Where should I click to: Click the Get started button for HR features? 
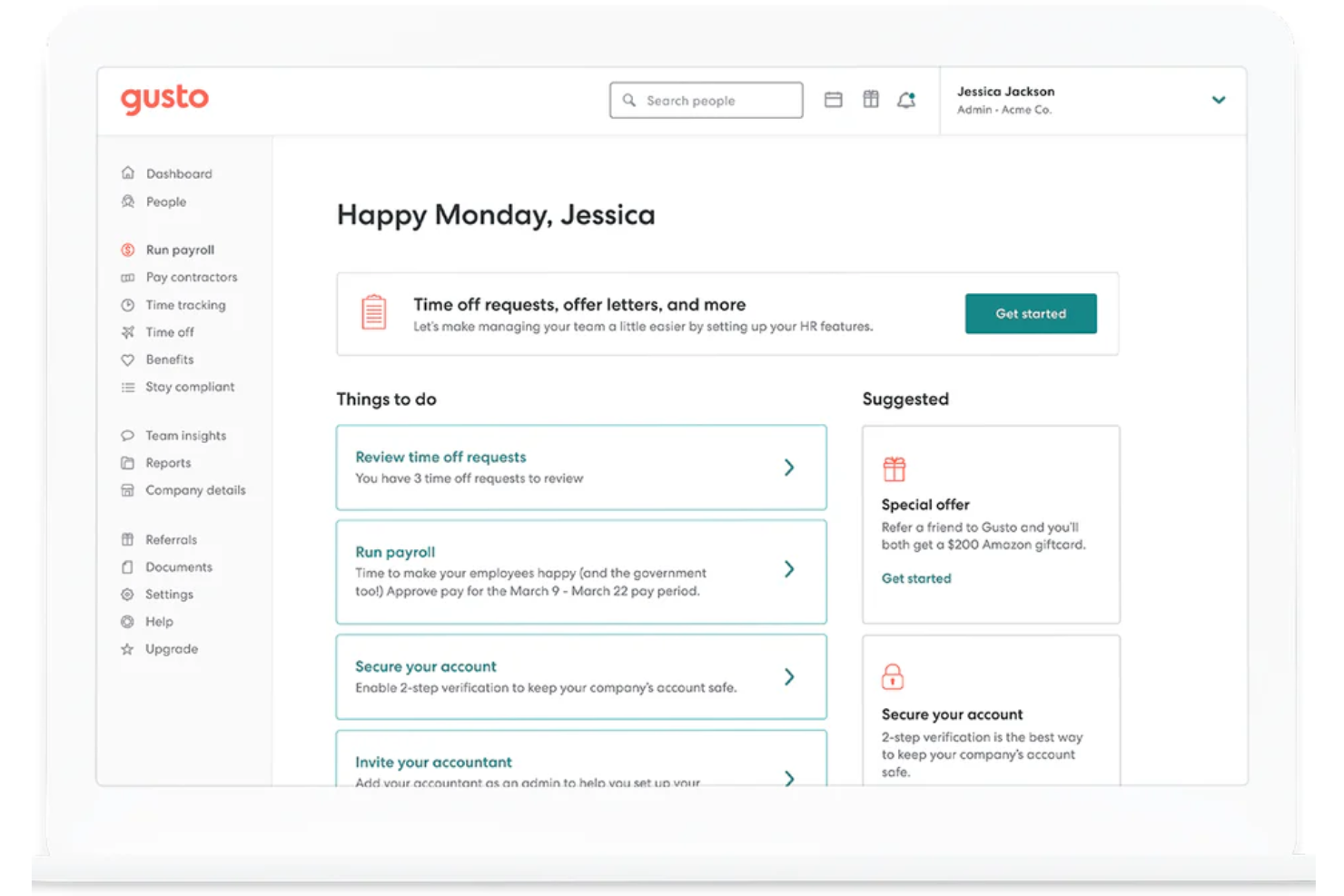pyautogui.click(x=1030, y=313)
